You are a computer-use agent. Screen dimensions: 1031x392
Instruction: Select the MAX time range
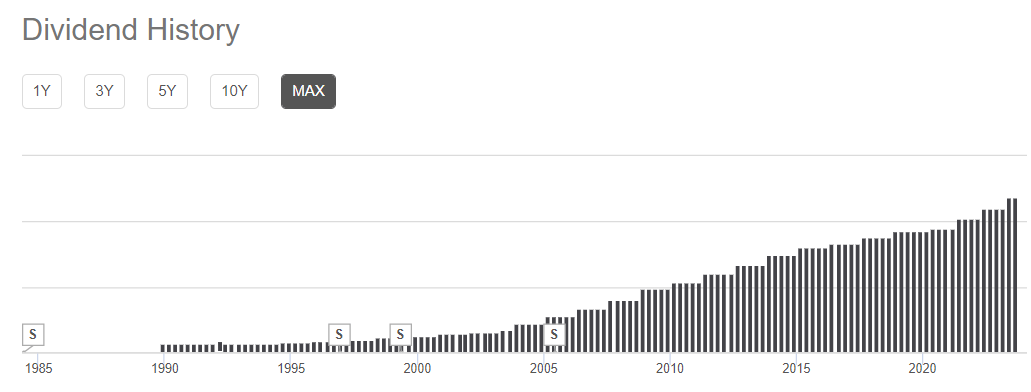[x=308, y=91]
